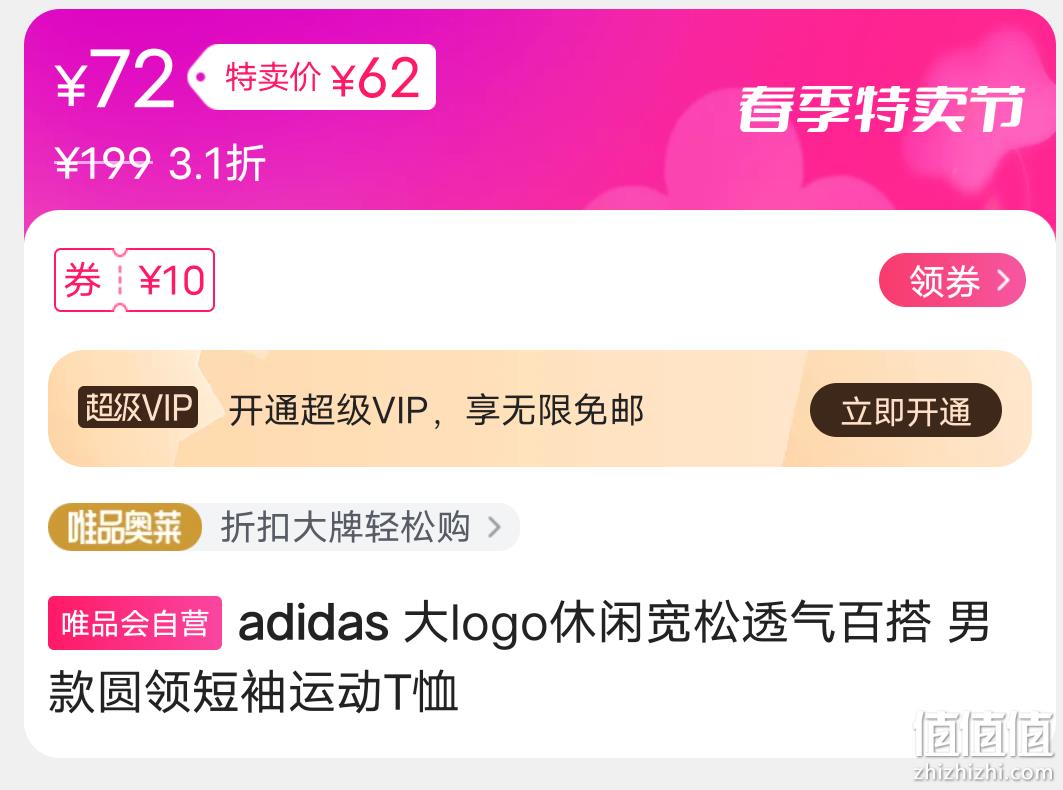This screenshot has height=790, width=1063.
Task: Click the 超级VIP badge icon
Action: coord(138,407)
